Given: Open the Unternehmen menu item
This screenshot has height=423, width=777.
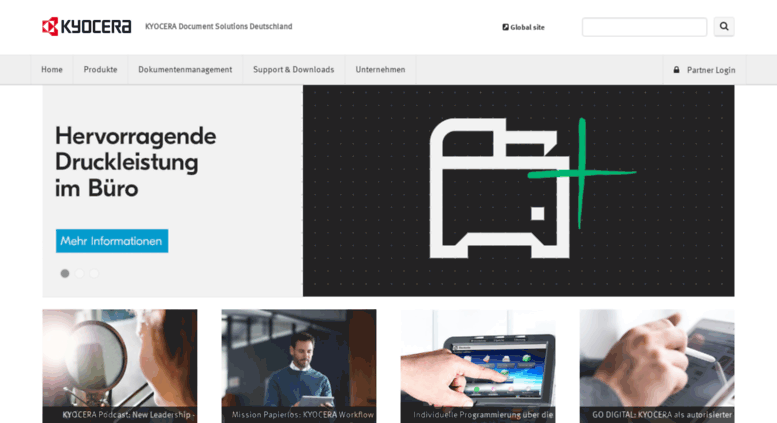Looking at the screenshot, I should (380, 70).
